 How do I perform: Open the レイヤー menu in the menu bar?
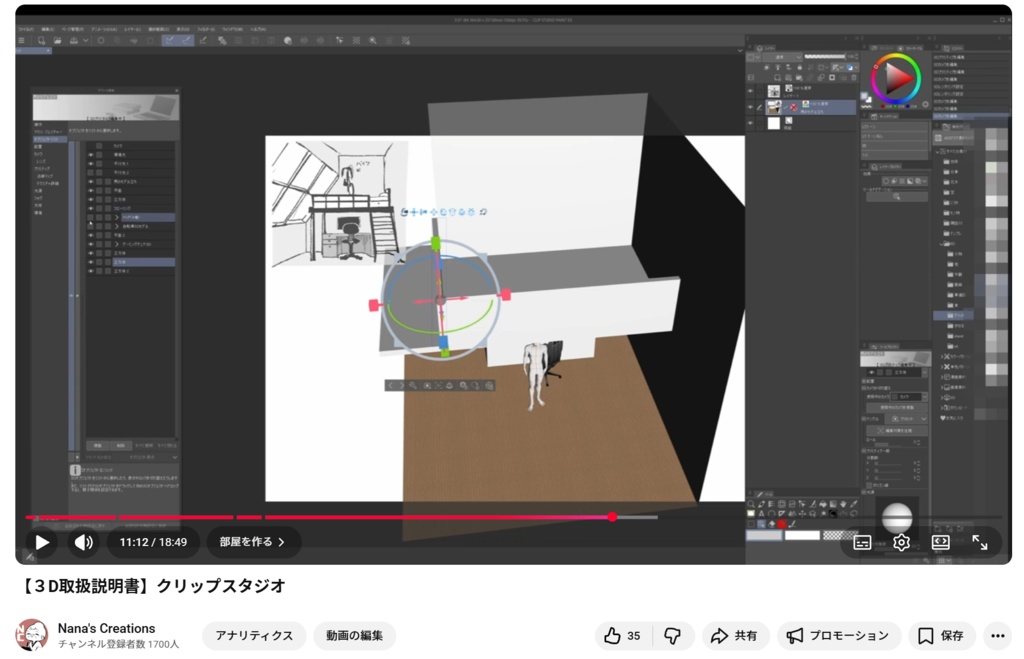point(134,27)
